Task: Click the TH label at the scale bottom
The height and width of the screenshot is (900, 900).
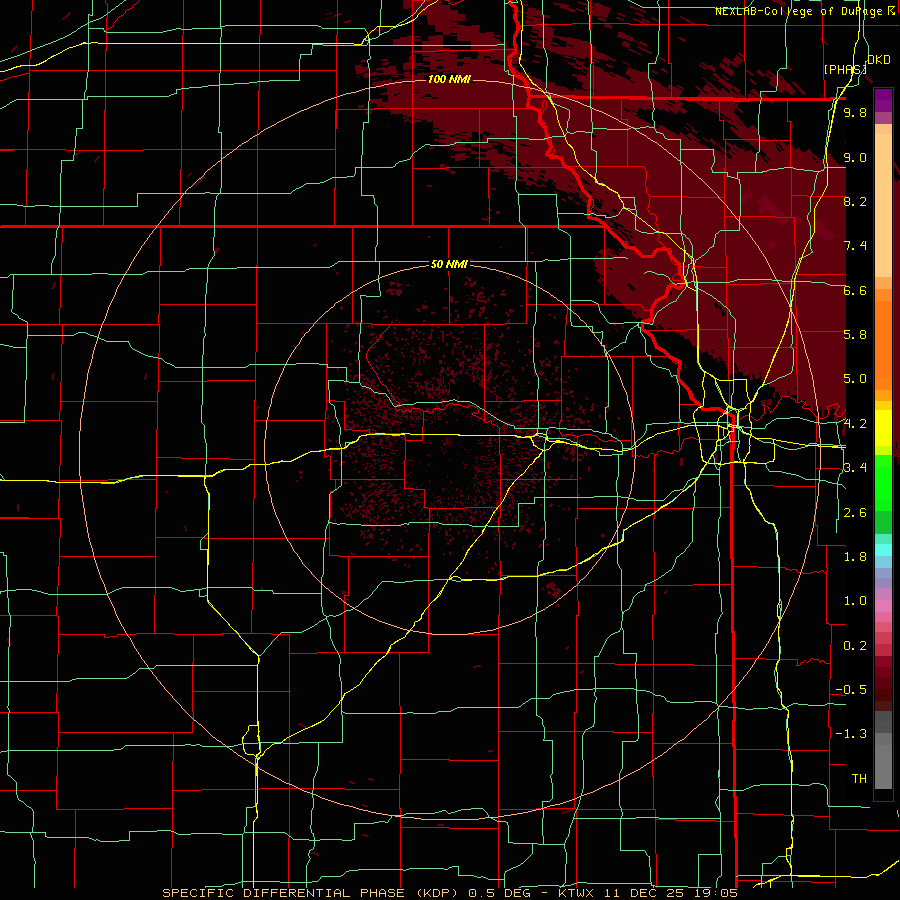Action: click(x=859, y=779)
